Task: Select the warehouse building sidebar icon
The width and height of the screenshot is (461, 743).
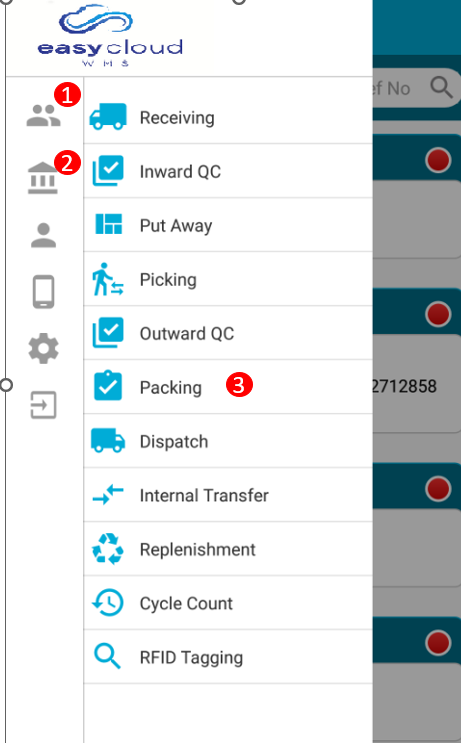Action: click(x=43, y=178)
